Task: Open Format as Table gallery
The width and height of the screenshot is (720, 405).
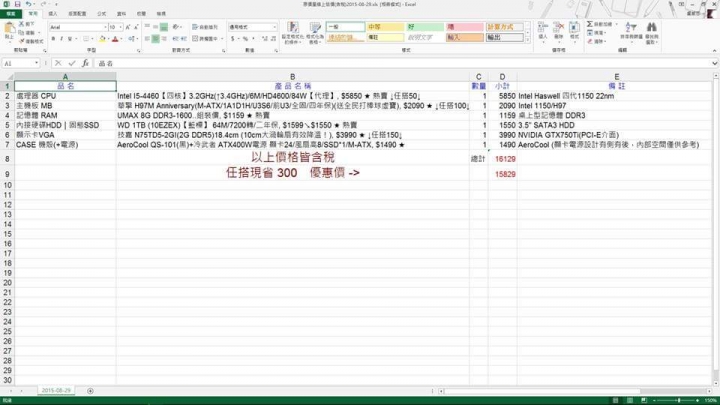Action: coord(315,33)
